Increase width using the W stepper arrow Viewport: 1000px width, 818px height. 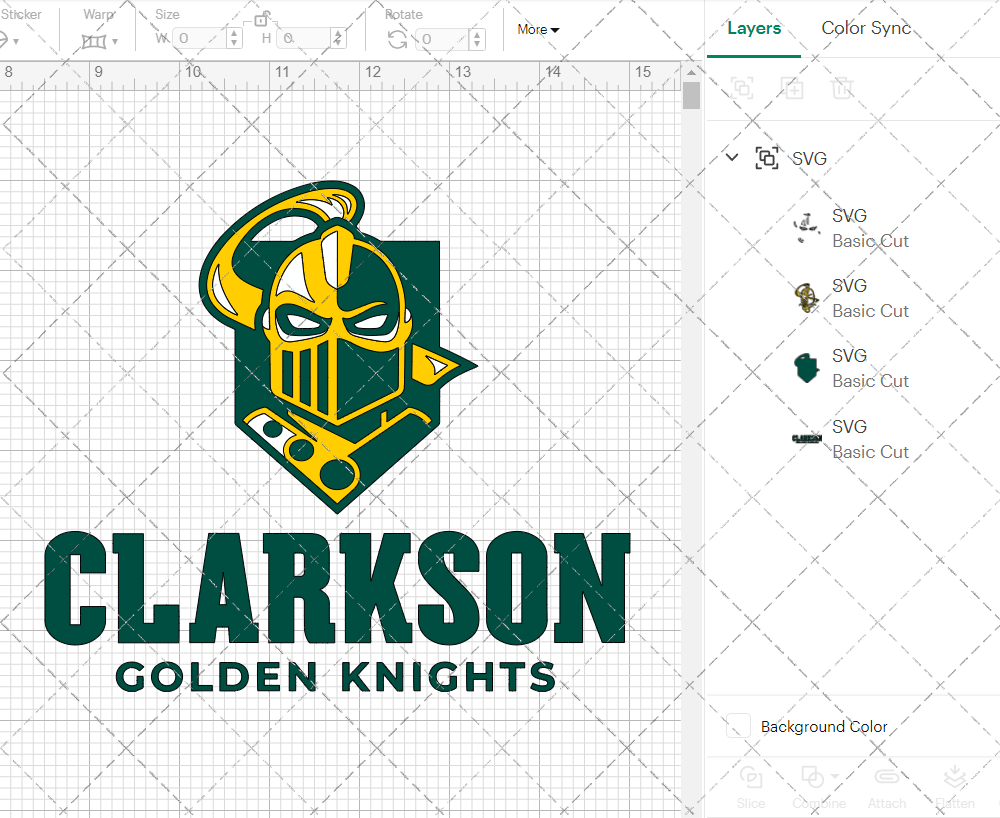(x=235, y=31)
